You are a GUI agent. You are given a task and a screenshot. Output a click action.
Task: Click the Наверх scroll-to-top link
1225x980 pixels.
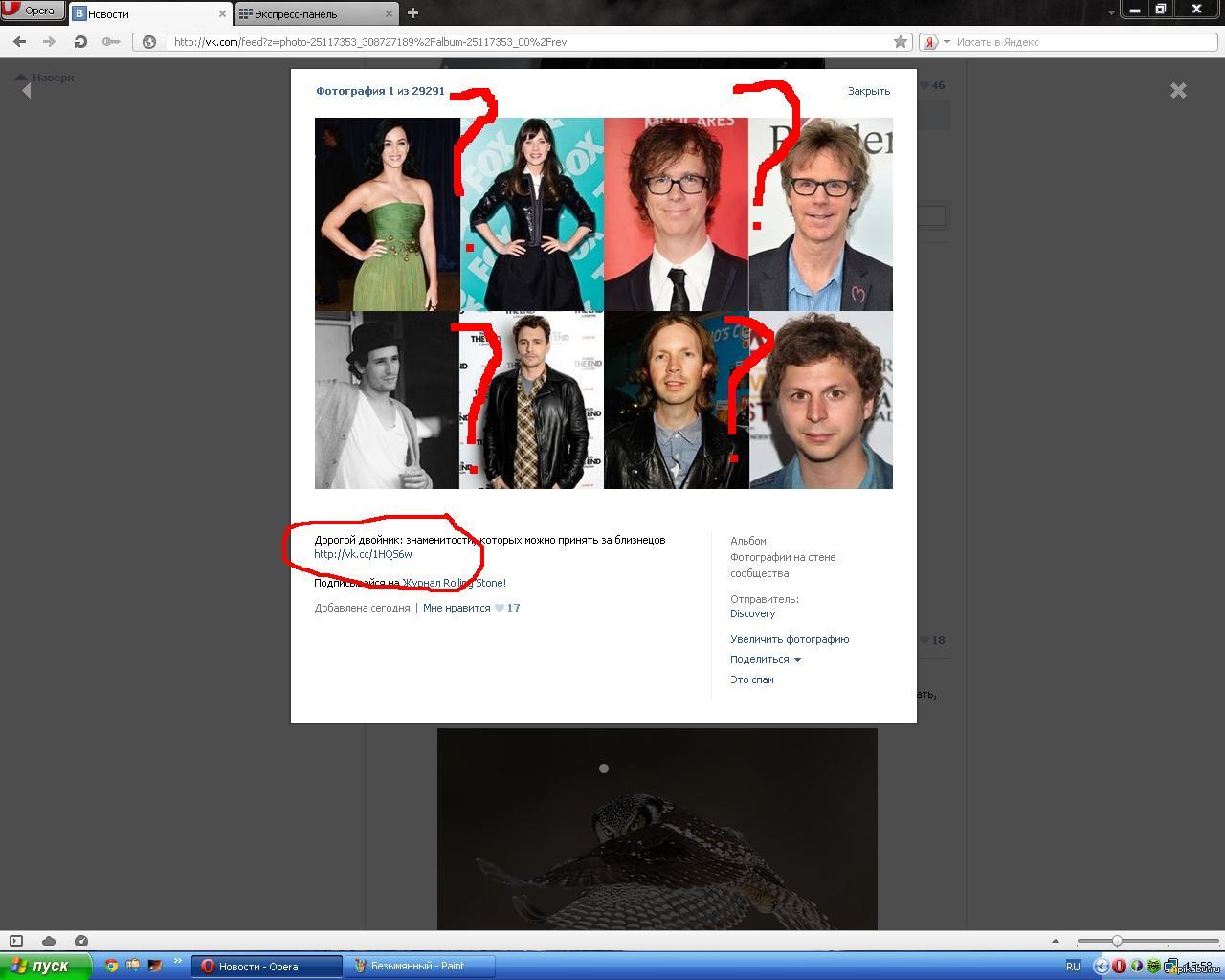click(44, 78)
